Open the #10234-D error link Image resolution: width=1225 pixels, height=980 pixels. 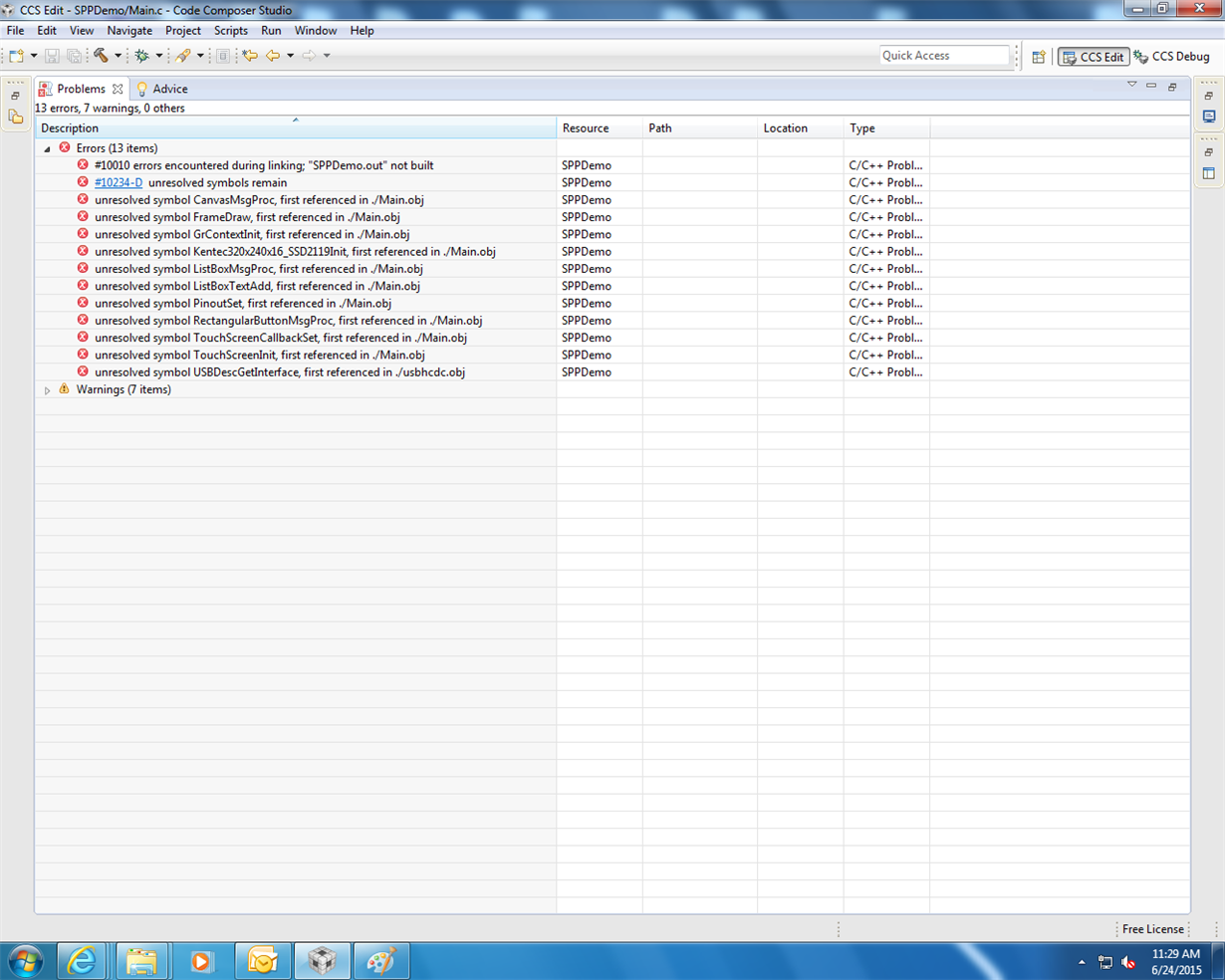(x=119, y=182)
